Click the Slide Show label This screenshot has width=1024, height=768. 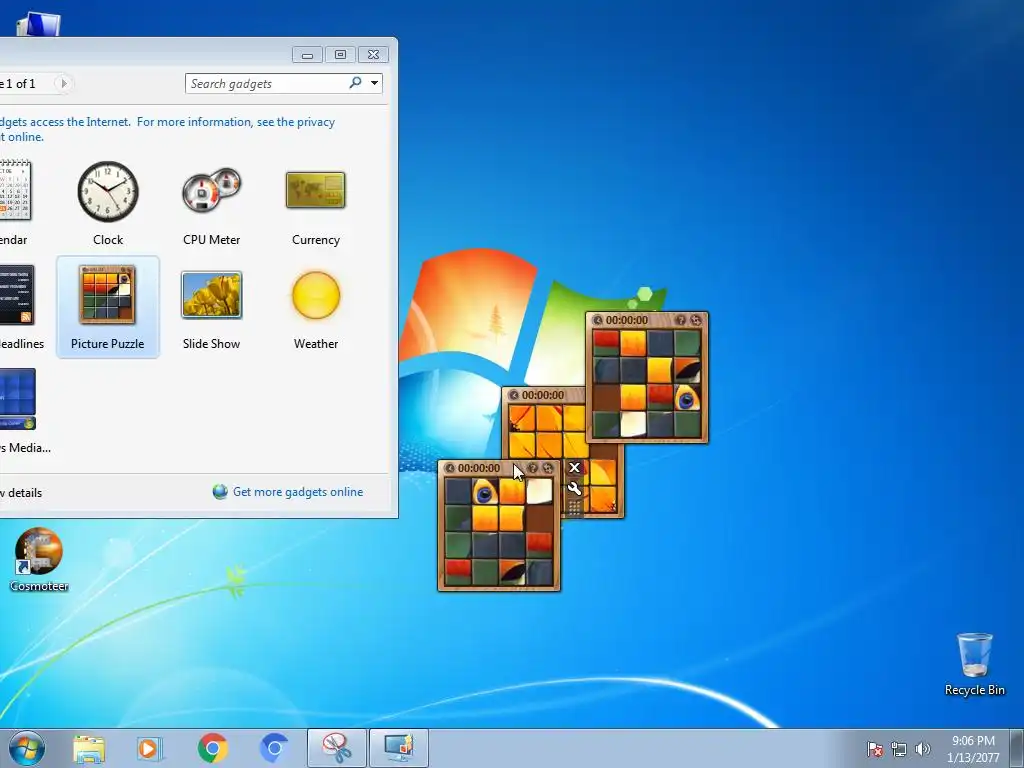(212, 344)
